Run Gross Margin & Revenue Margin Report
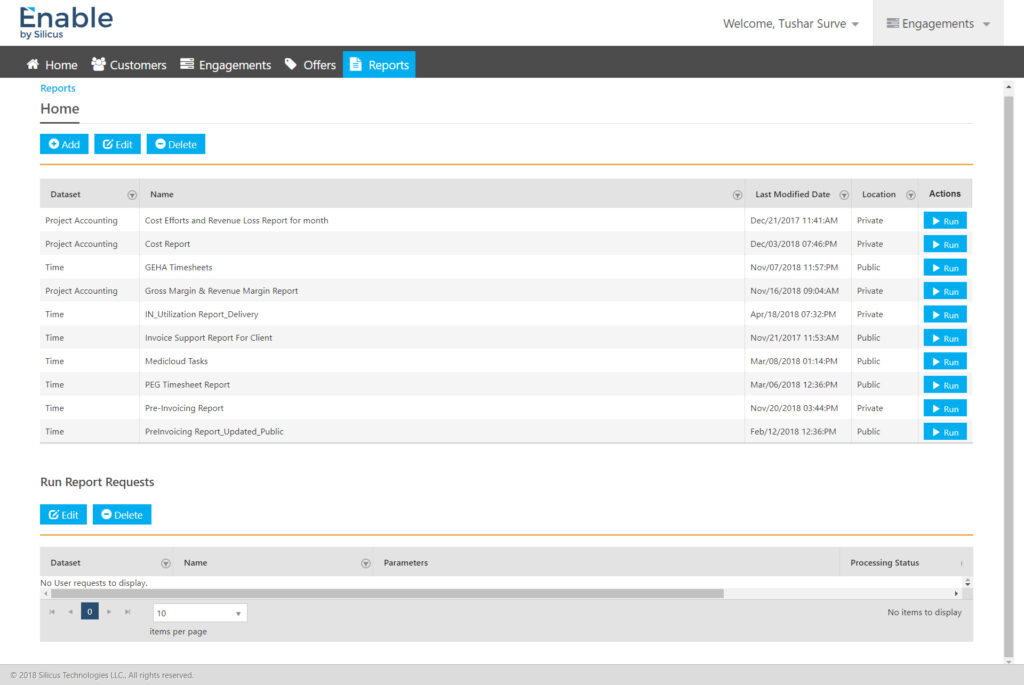The height and width of the screenshot is (685, 1024). [945, 291]
